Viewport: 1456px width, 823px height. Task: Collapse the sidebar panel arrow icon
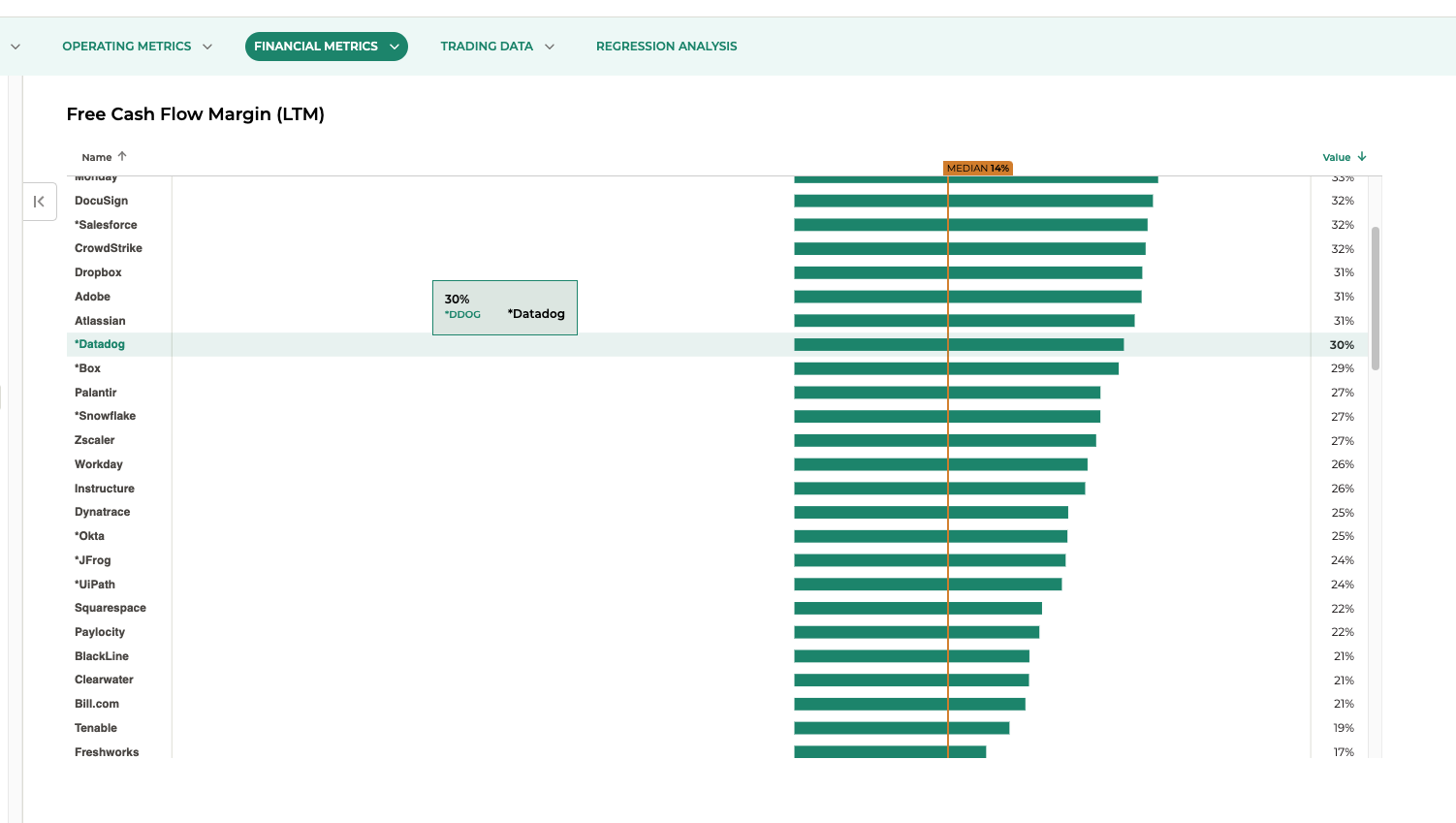(39, 202)
